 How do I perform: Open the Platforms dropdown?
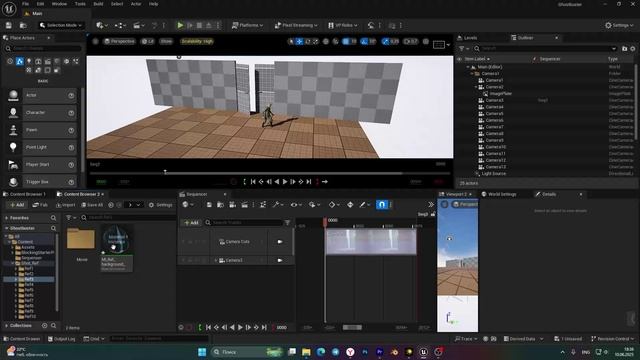tap(247, 25)
